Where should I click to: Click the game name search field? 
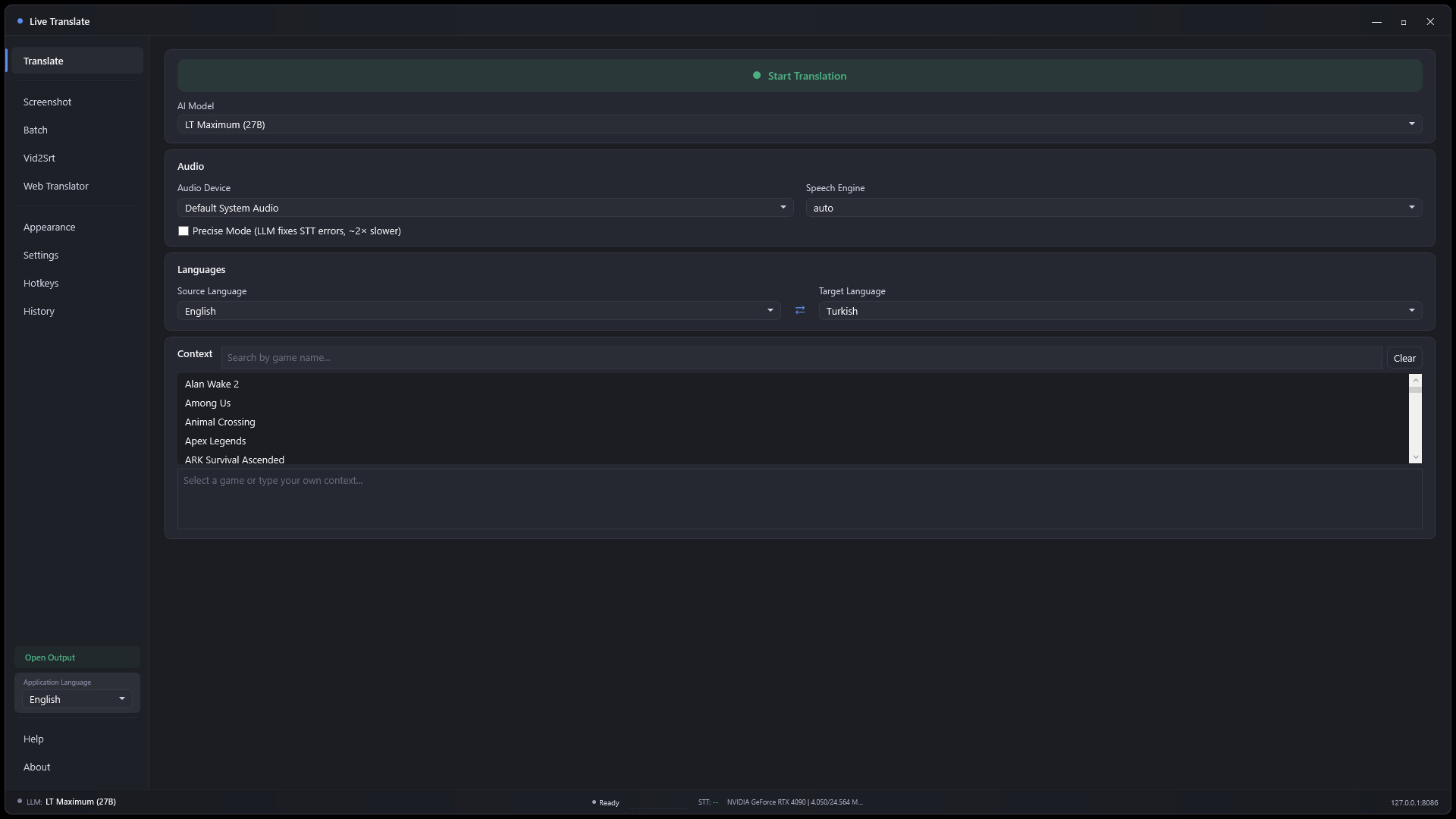click(x=801, y=358)
